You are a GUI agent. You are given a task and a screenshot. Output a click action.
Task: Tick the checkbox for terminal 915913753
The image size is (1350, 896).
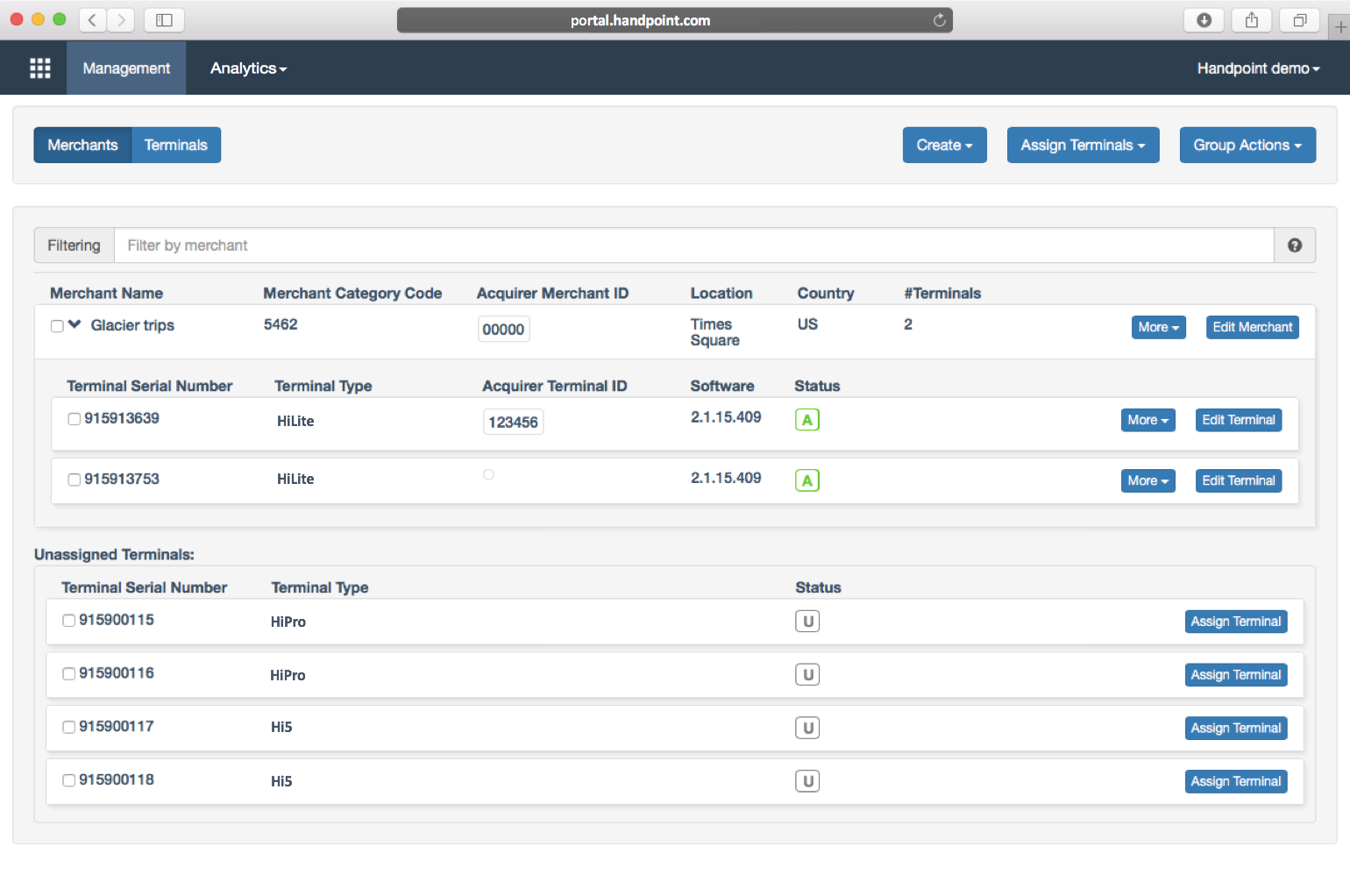tap(75, 480)
